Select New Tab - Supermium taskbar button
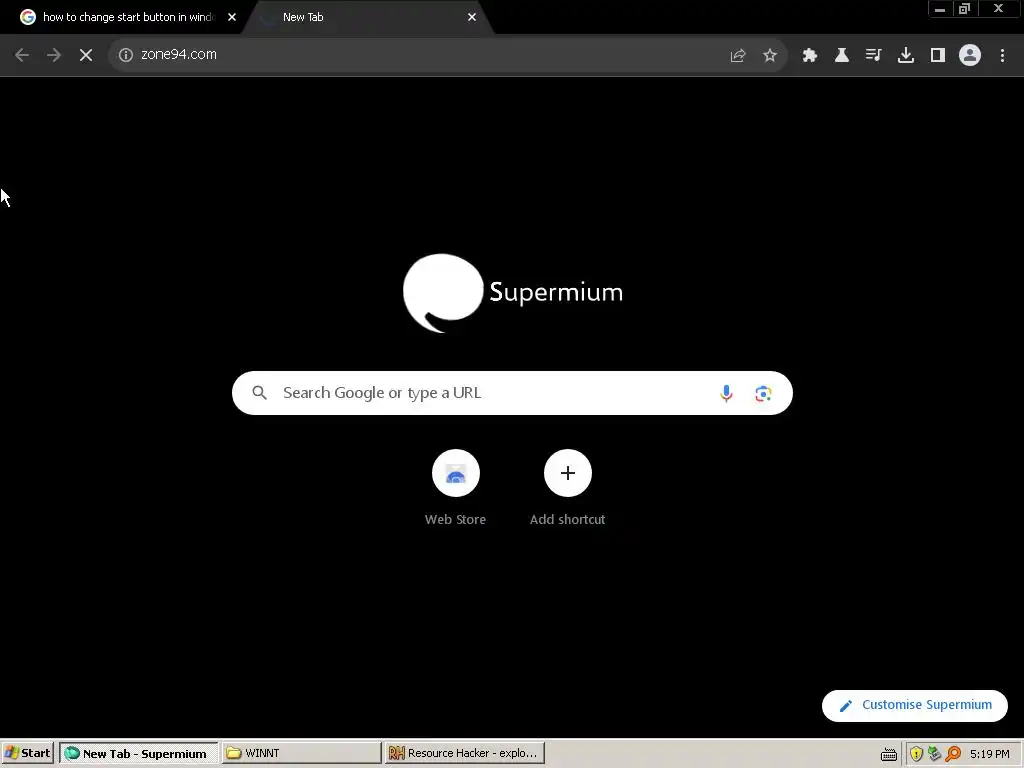Screen dimensions: 1024x768 point(138,753)
